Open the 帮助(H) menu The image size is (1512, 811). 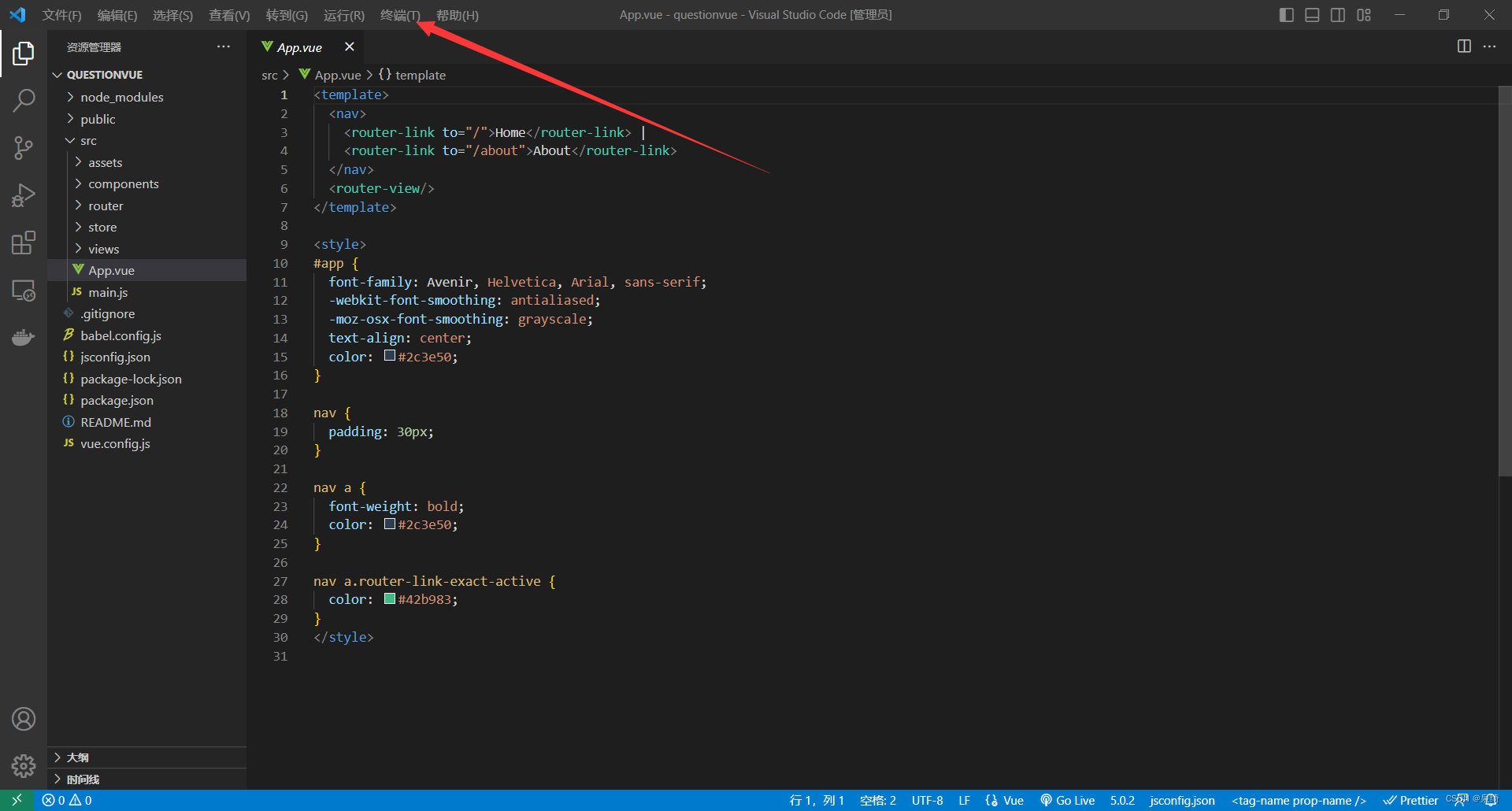point(457,15)
